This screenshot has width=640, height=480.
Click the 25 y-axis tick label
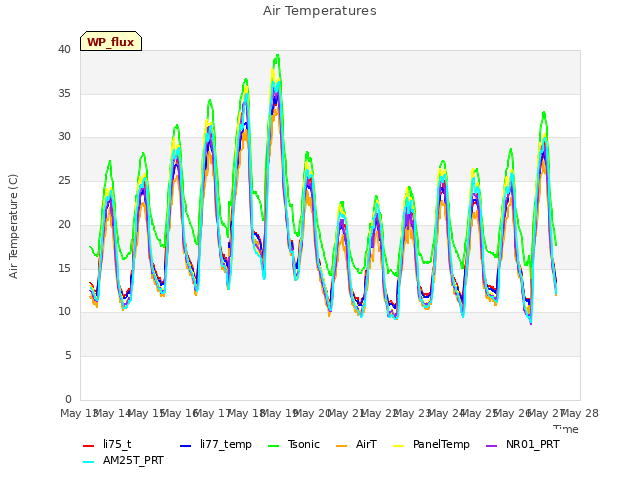[x=64, y=180]
